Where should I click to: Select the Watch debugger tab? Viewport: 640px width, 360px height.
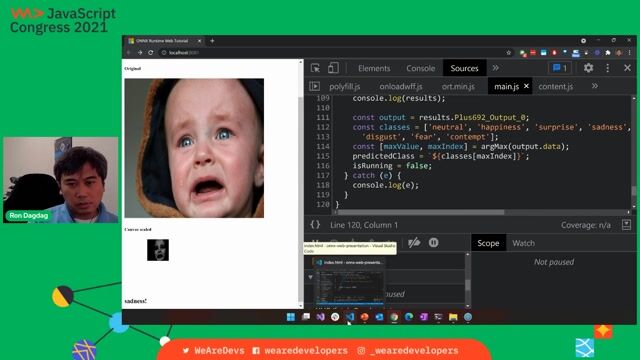point(523,243)
